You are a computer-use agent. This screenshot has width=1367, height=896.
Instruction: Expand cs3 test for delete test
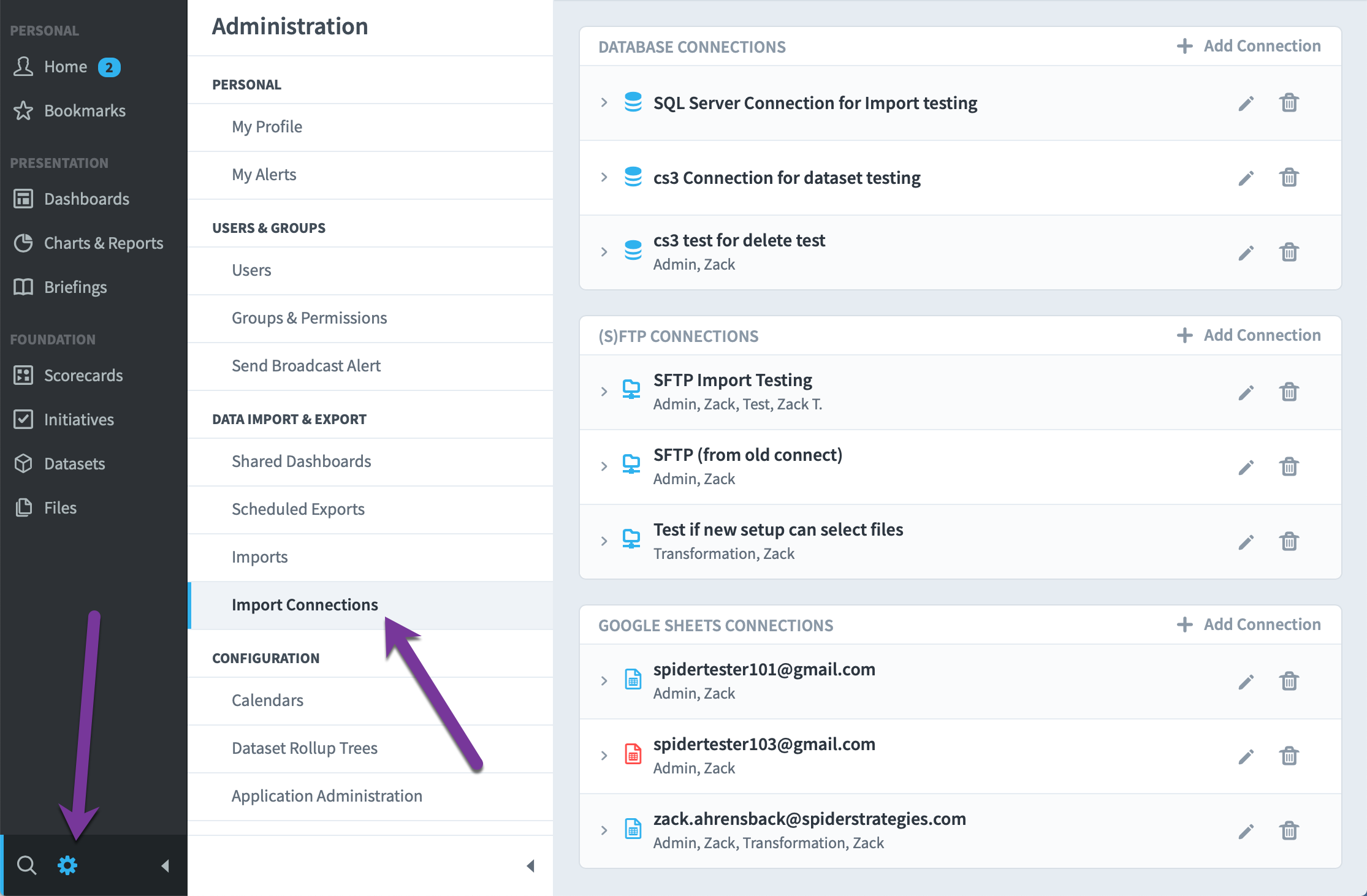click(604, 252)
